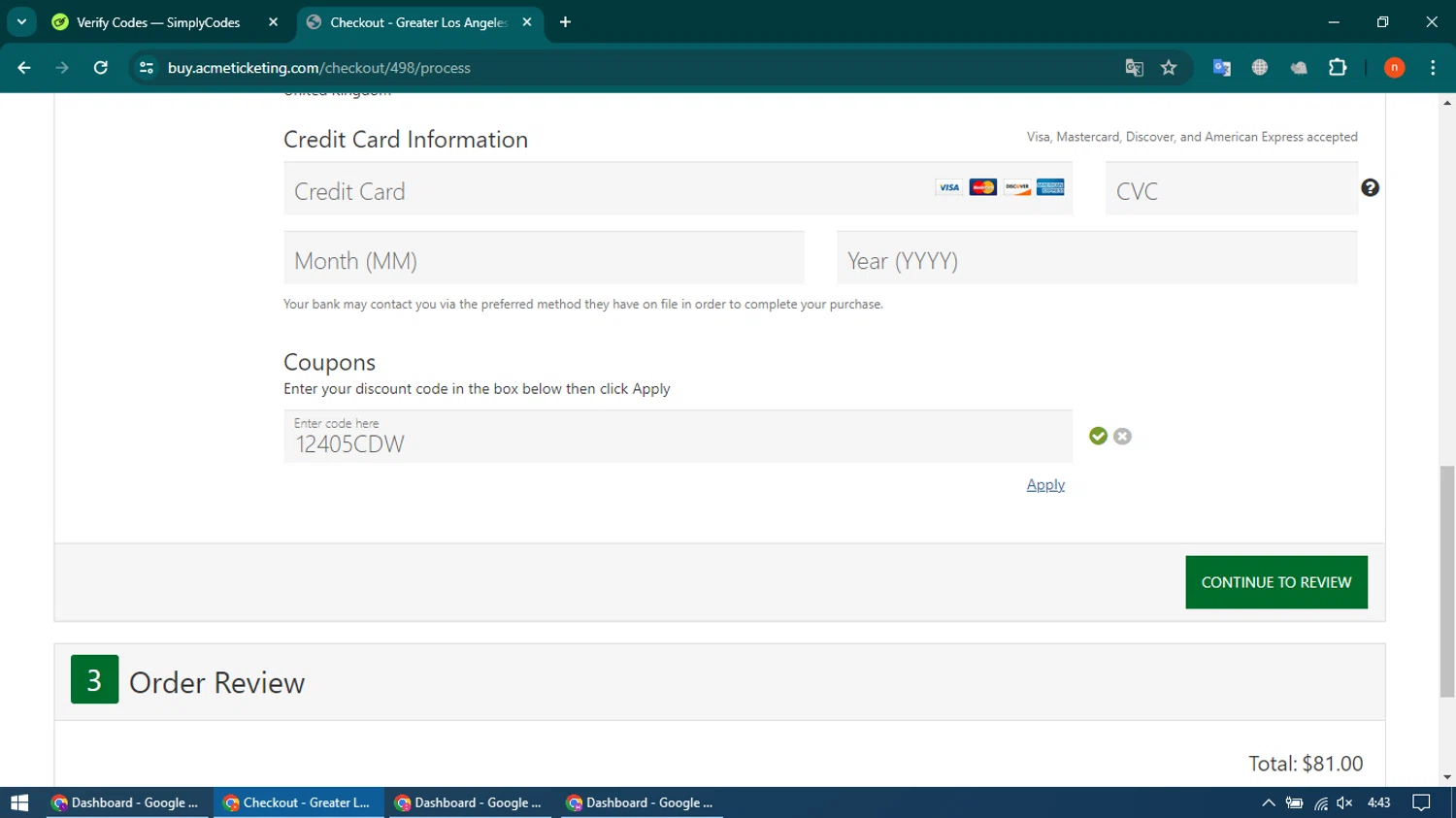Apply the coupon code
Screen dimensions: 1456x818
point(1045,485)
